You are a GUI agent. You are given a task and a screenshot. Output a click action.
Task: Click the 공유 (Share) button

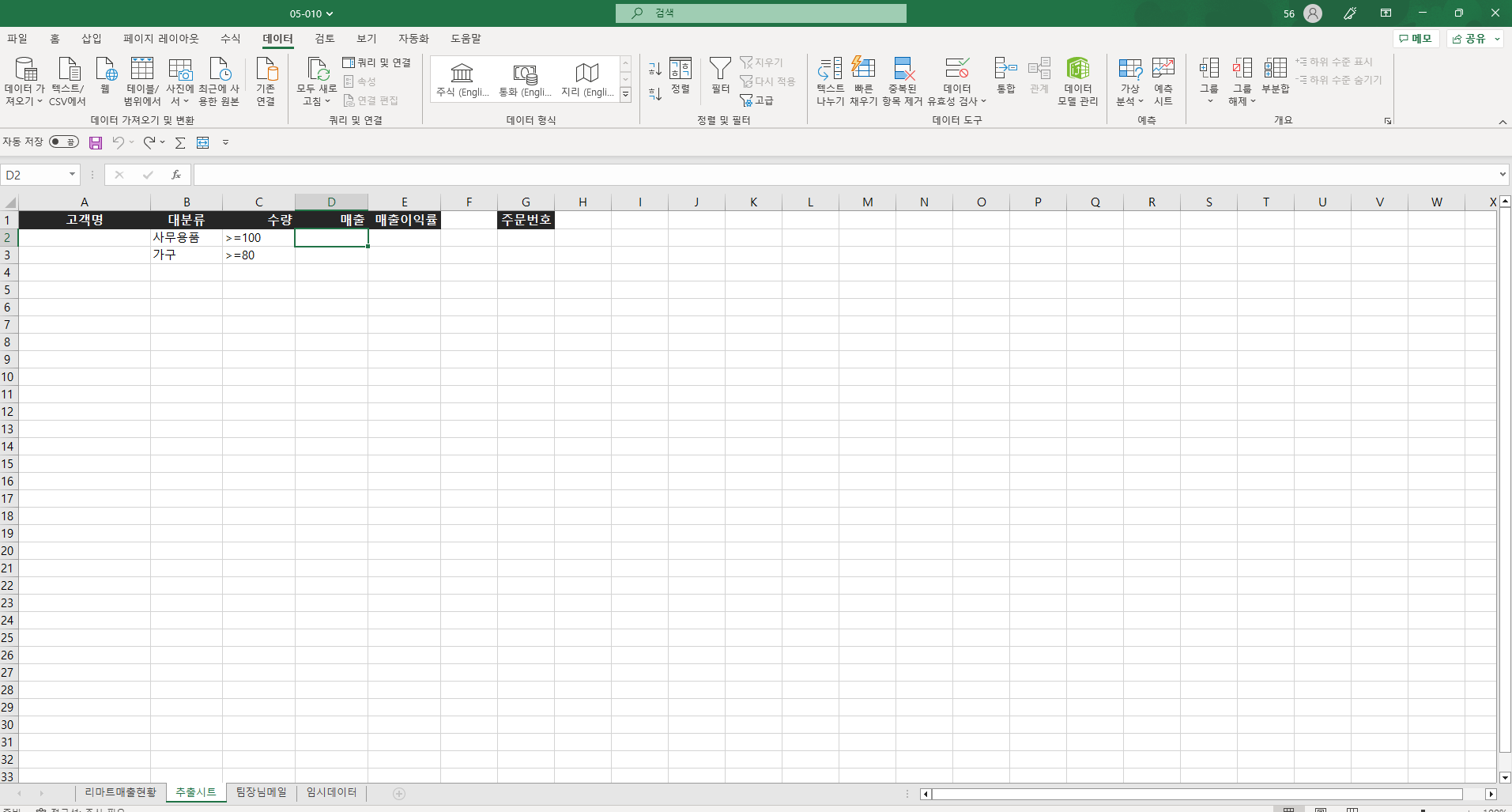coord(1473,39)
